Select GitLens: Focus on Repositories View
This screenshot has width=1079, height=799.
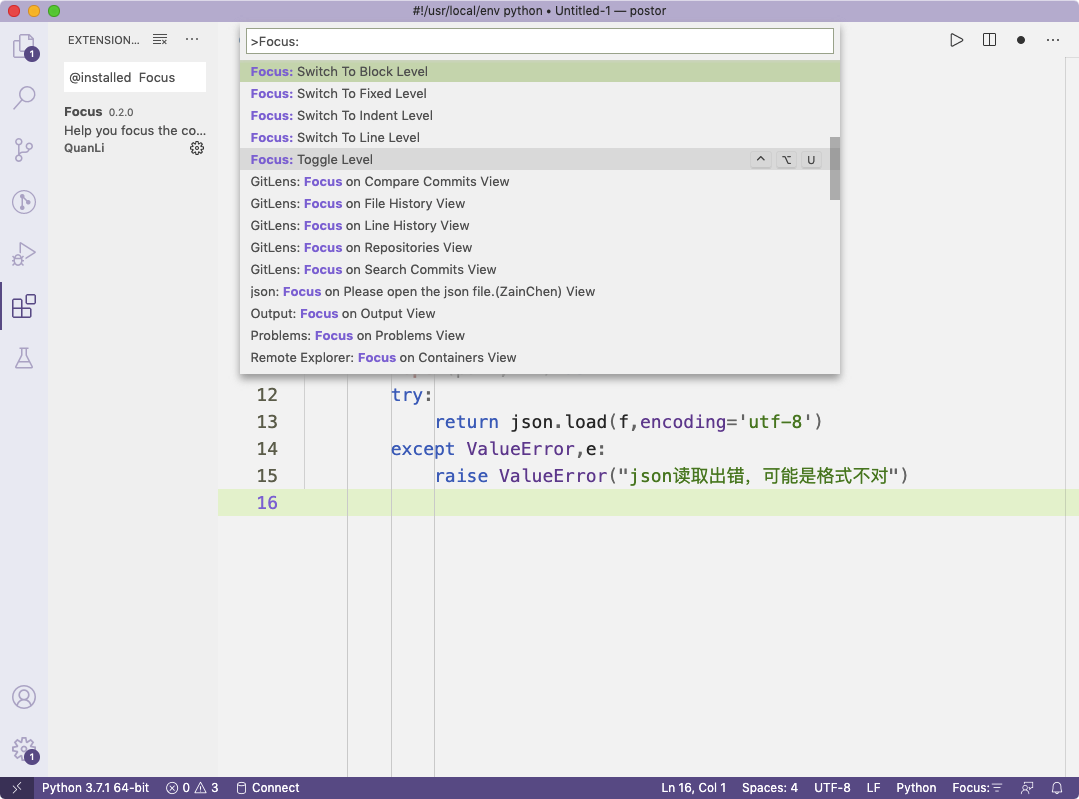pyautogui.click(x=540, y=248)
